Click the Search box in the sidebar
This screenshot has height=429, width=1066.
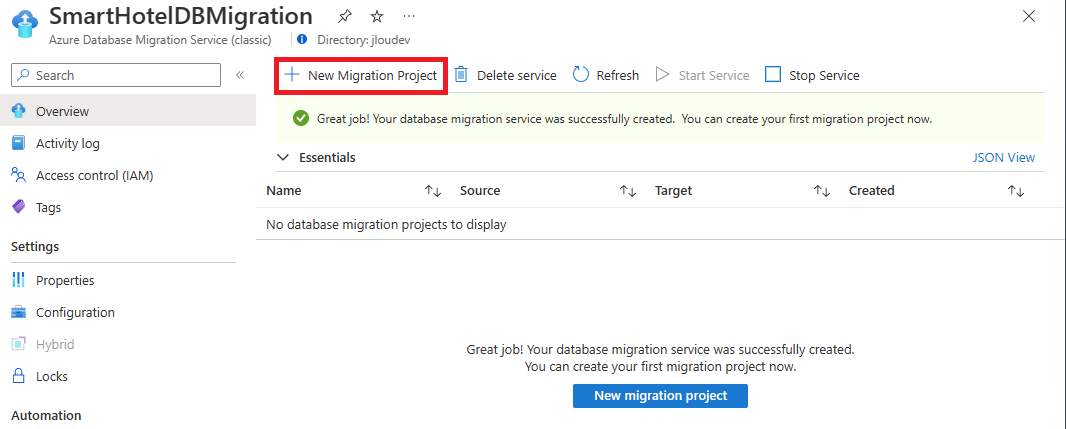[116, 75]
